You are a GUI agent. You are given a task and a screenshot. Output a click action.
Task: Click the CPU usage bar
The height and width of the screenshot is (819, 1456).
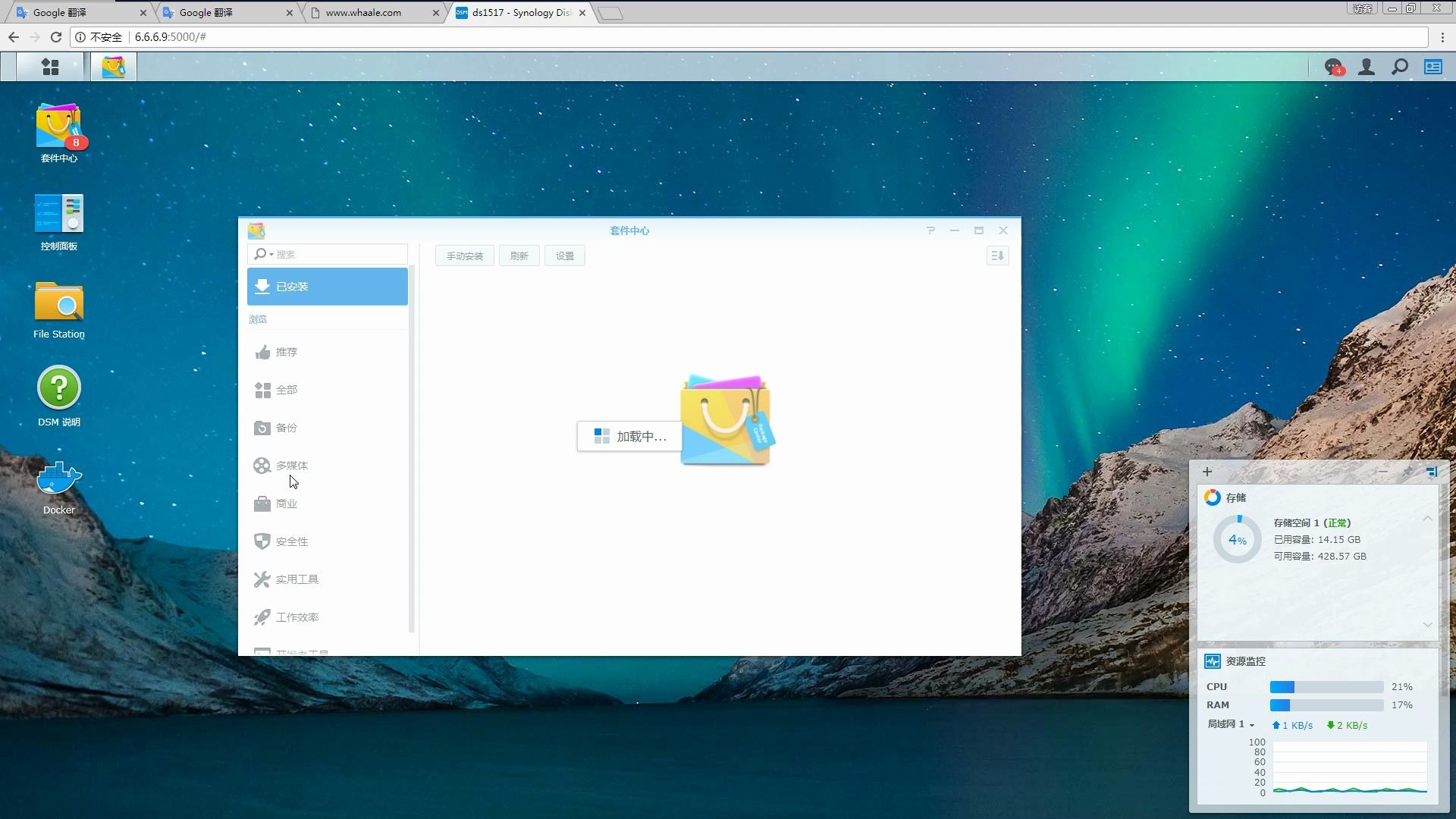1327,687
